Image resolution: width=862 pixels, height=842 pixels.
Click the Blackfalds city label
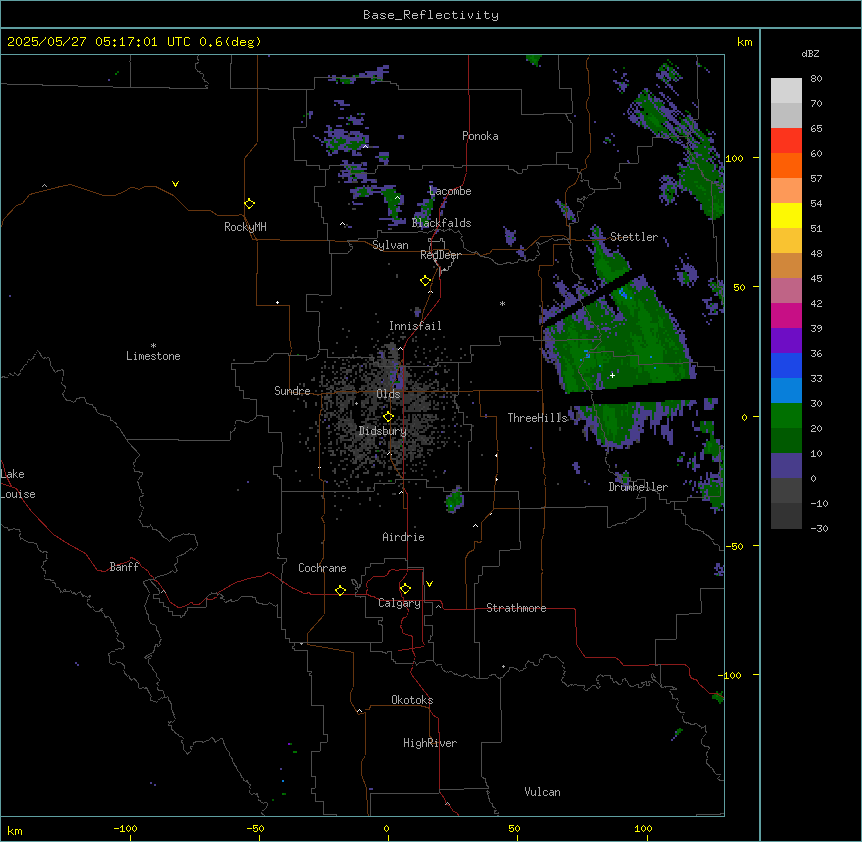[x=441, y=223]
